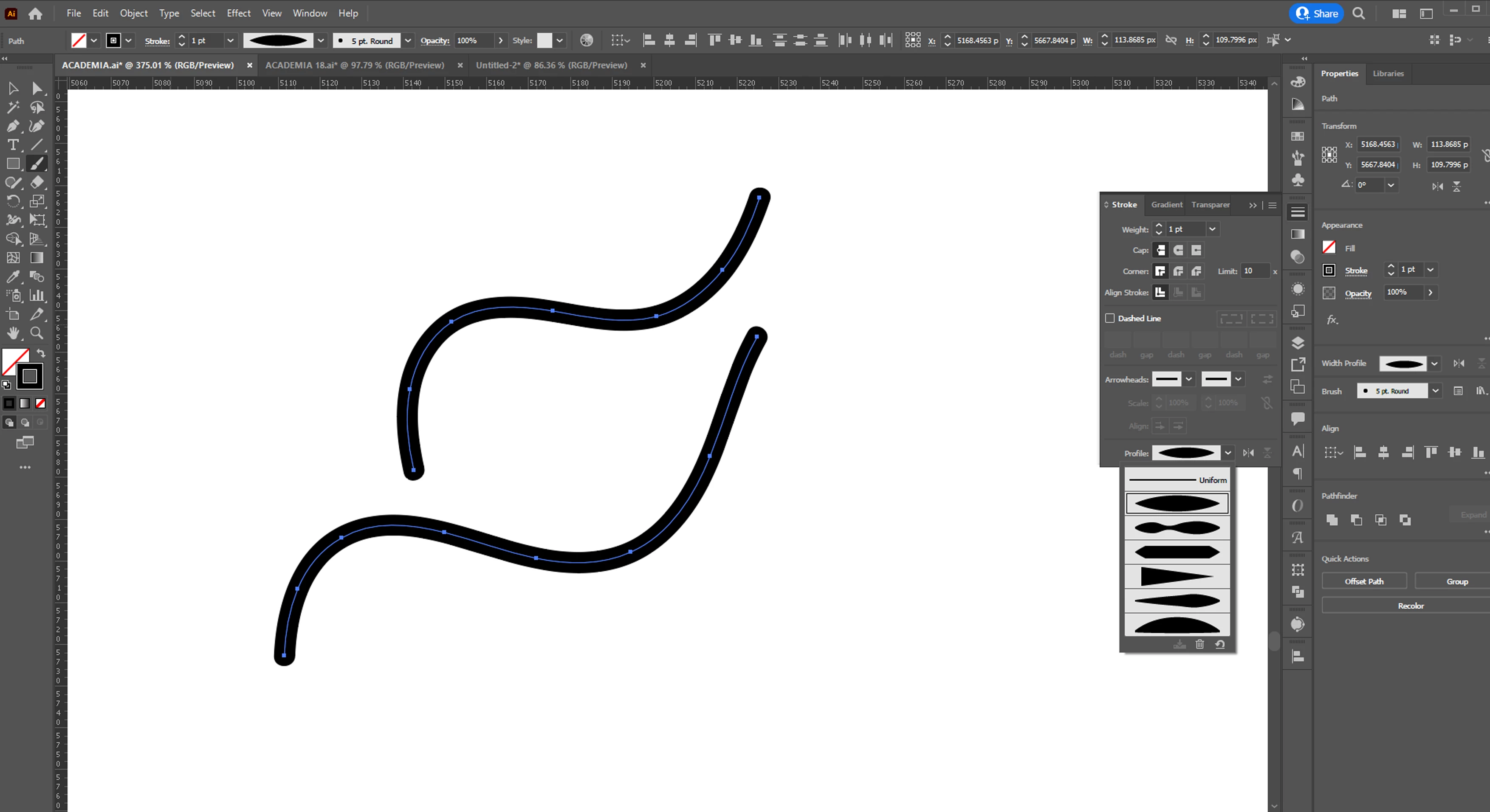Click the Offset Path button
1490x812 pixels.
pyautogui.click(x=1364, y=581)
